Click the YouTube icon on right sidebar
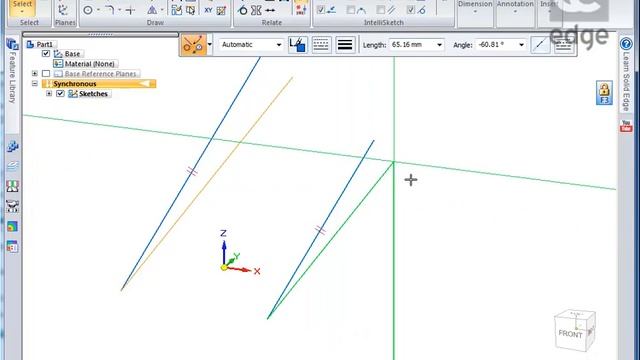The image size is (640, 360). tap(626, 126)
